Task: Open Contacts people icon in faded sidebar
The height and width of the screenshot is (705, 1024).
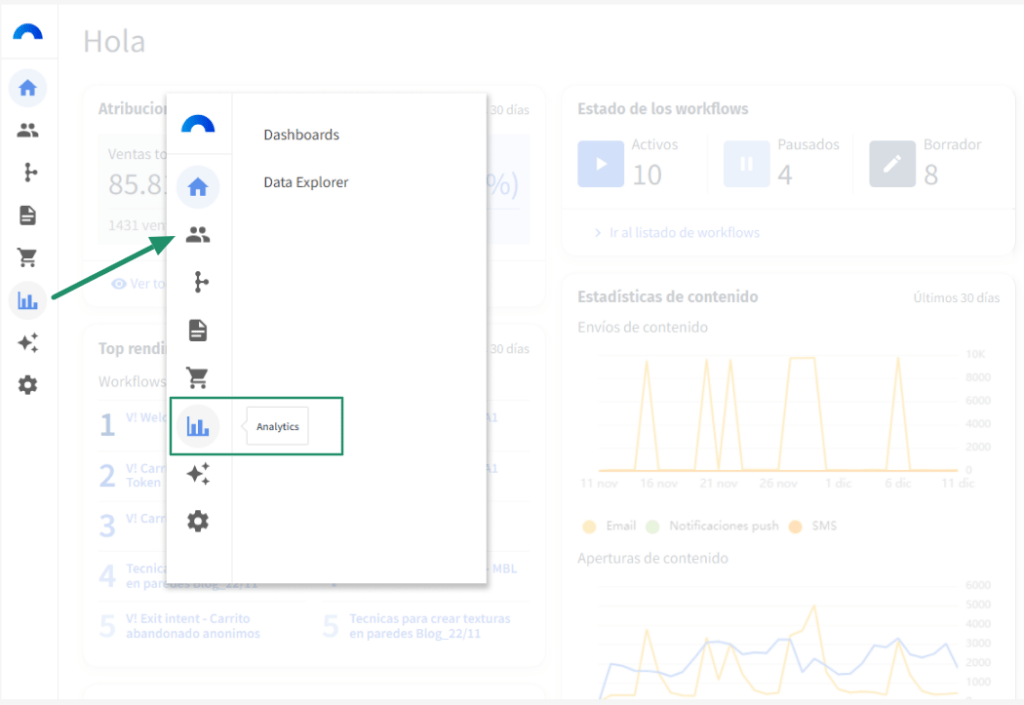Action: (x=27, y=130)
